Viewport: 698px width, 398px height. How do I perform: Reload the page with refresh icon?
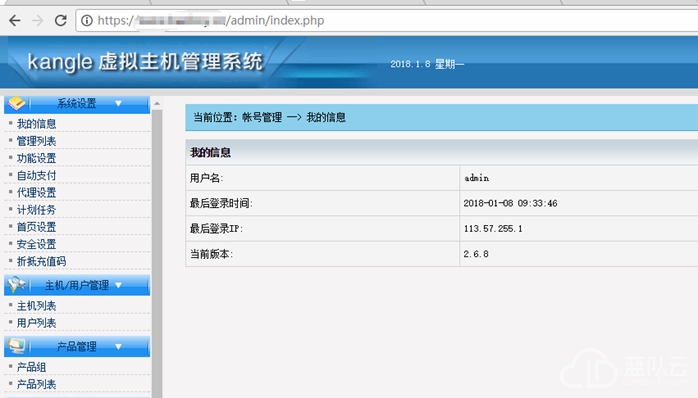(61, 20)
